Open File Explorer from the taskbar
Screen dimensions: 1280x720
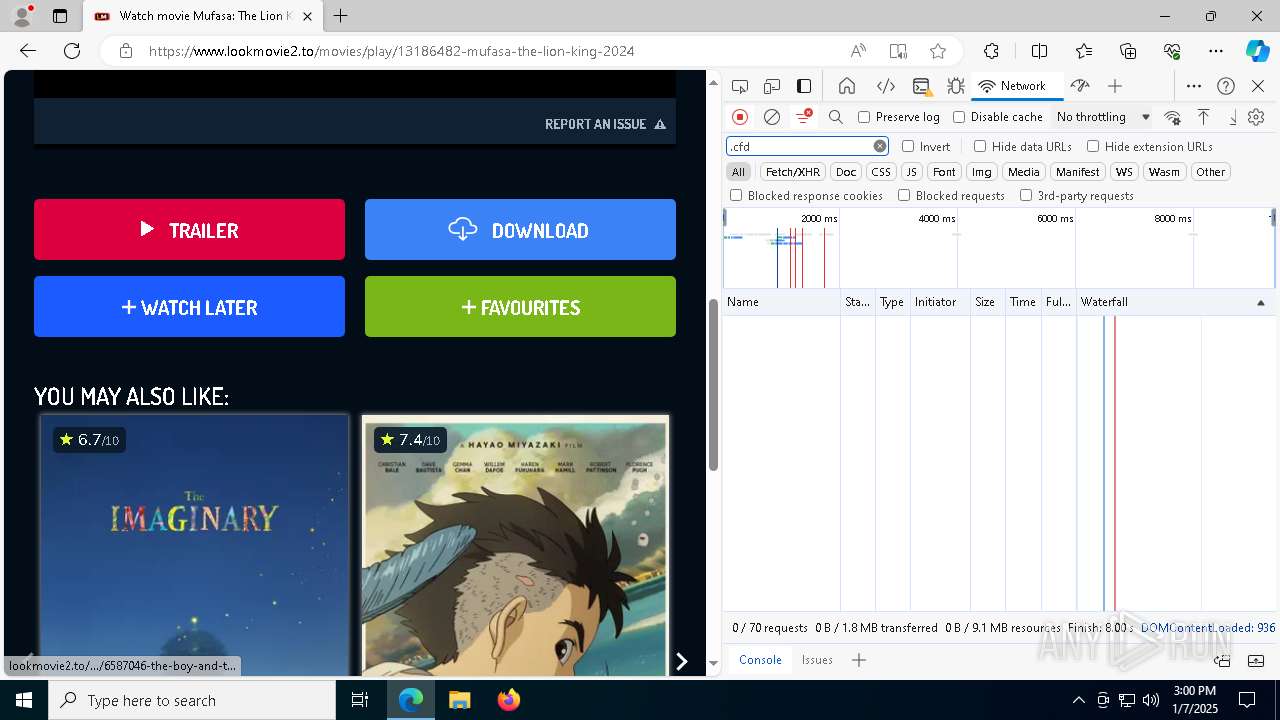click(459, 700)
